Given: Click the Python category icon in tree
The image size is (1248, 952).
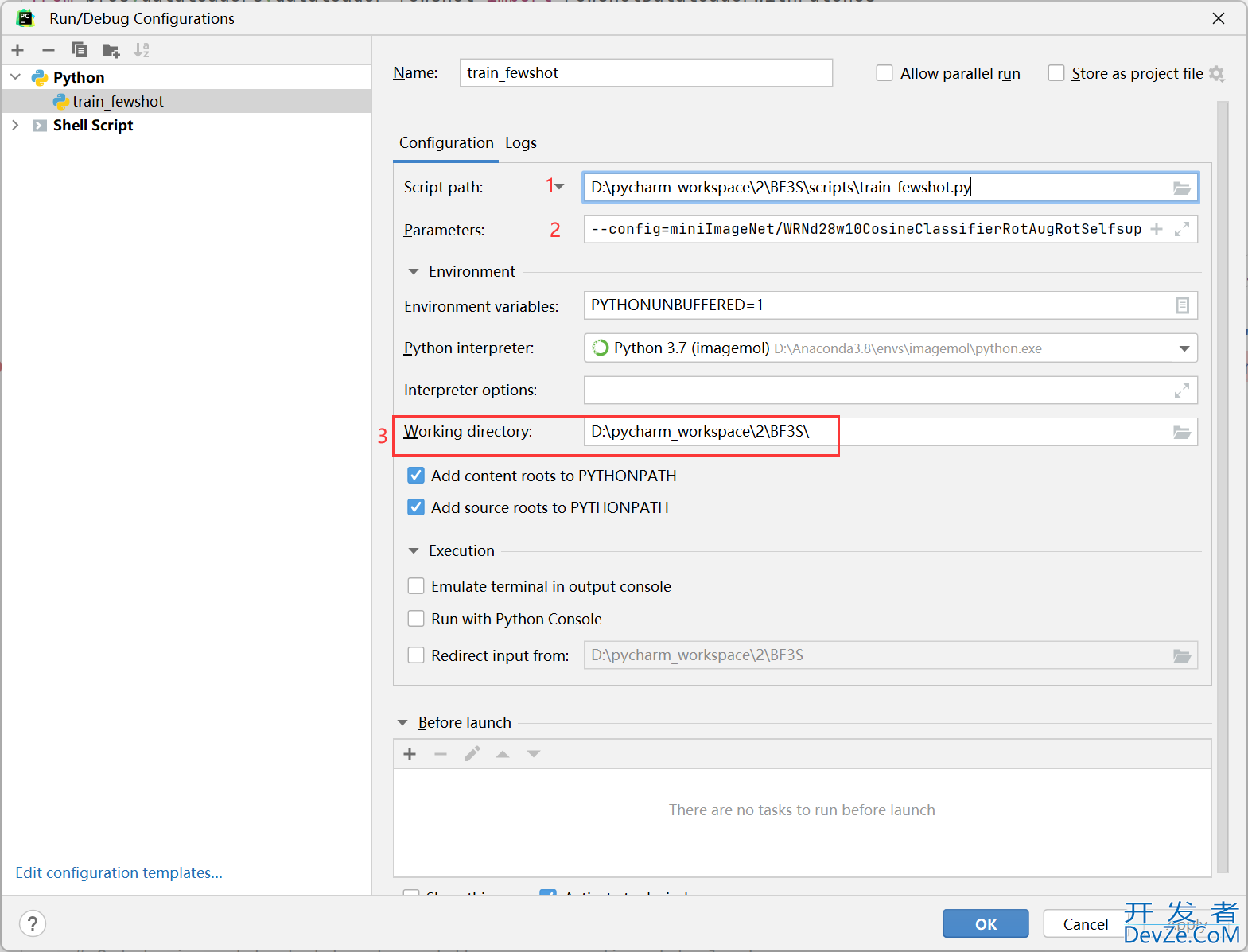Looking at the screenshot, I should click(40, 77).
